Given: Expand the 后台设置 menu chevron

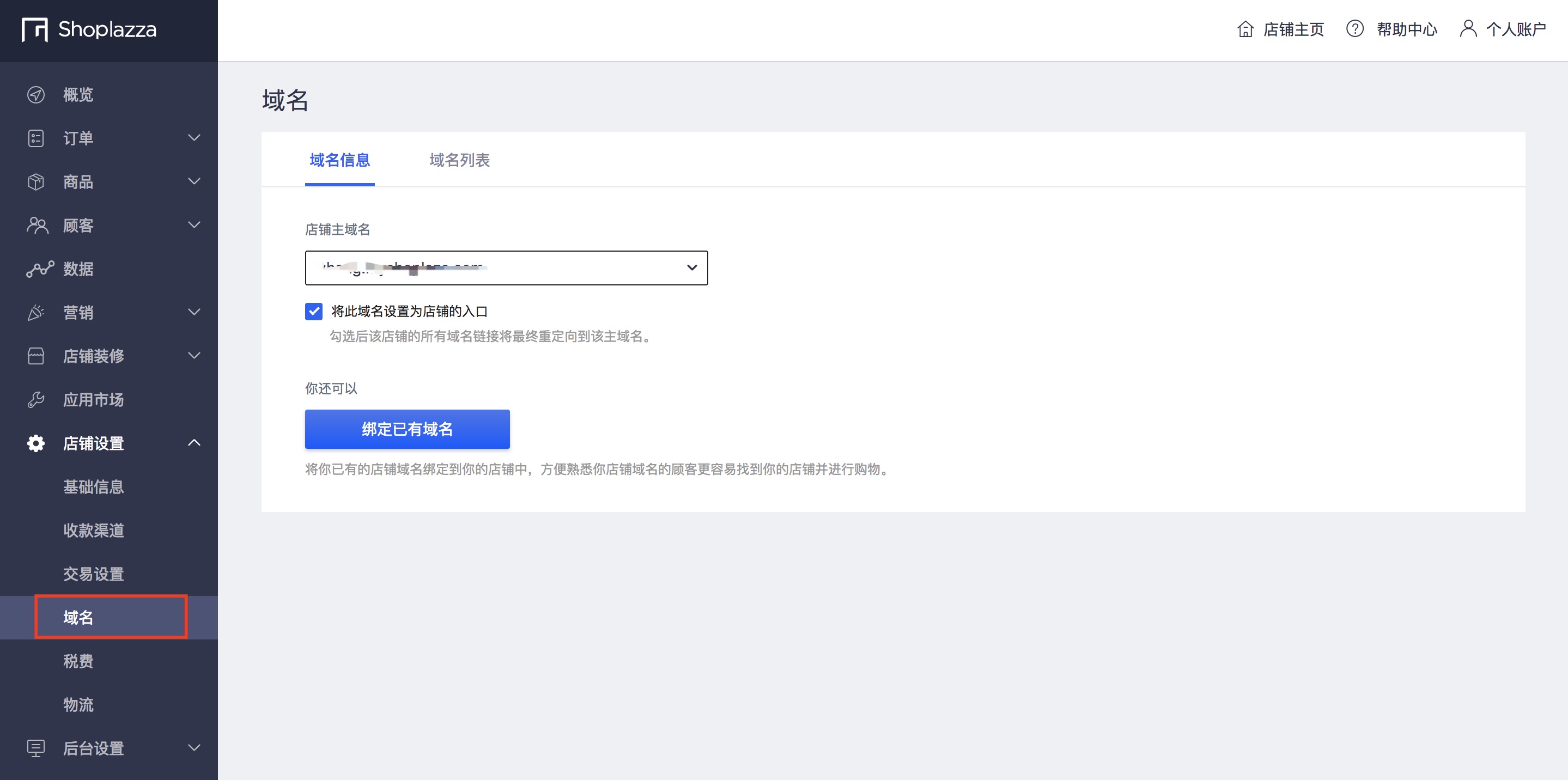Looking at the screenshot, I should 194,748.
